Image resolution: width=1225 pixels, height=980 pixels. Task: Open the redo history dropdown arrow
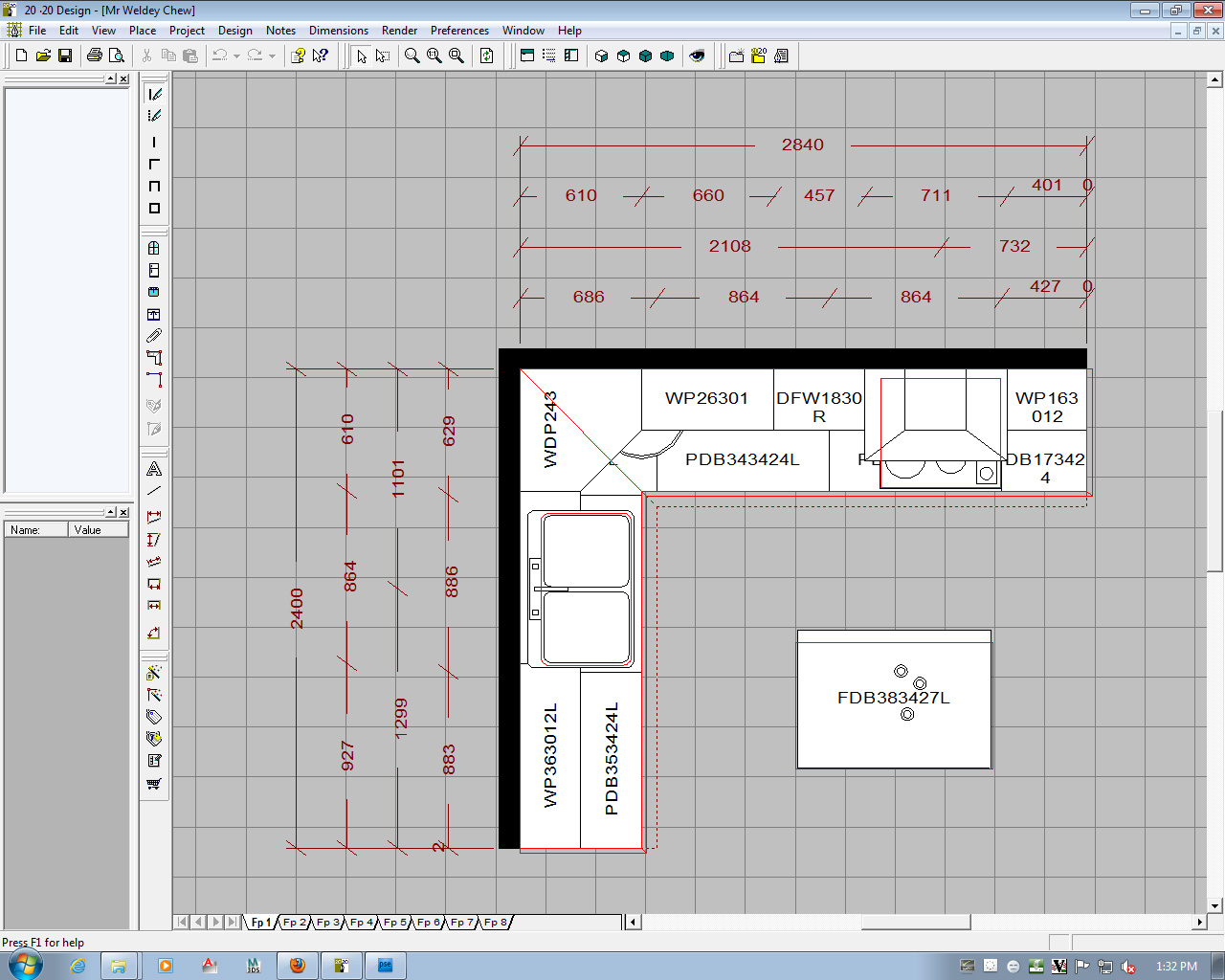(272, 56)
